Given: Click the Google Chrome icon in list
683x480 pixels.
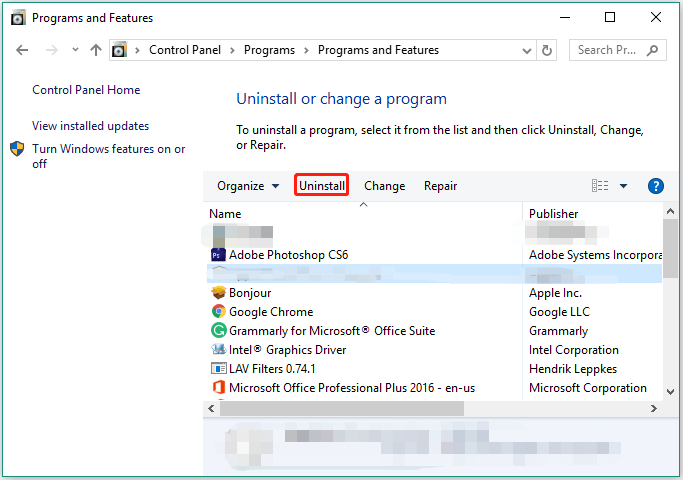Looking at the screenshot, I should (218, 311).
